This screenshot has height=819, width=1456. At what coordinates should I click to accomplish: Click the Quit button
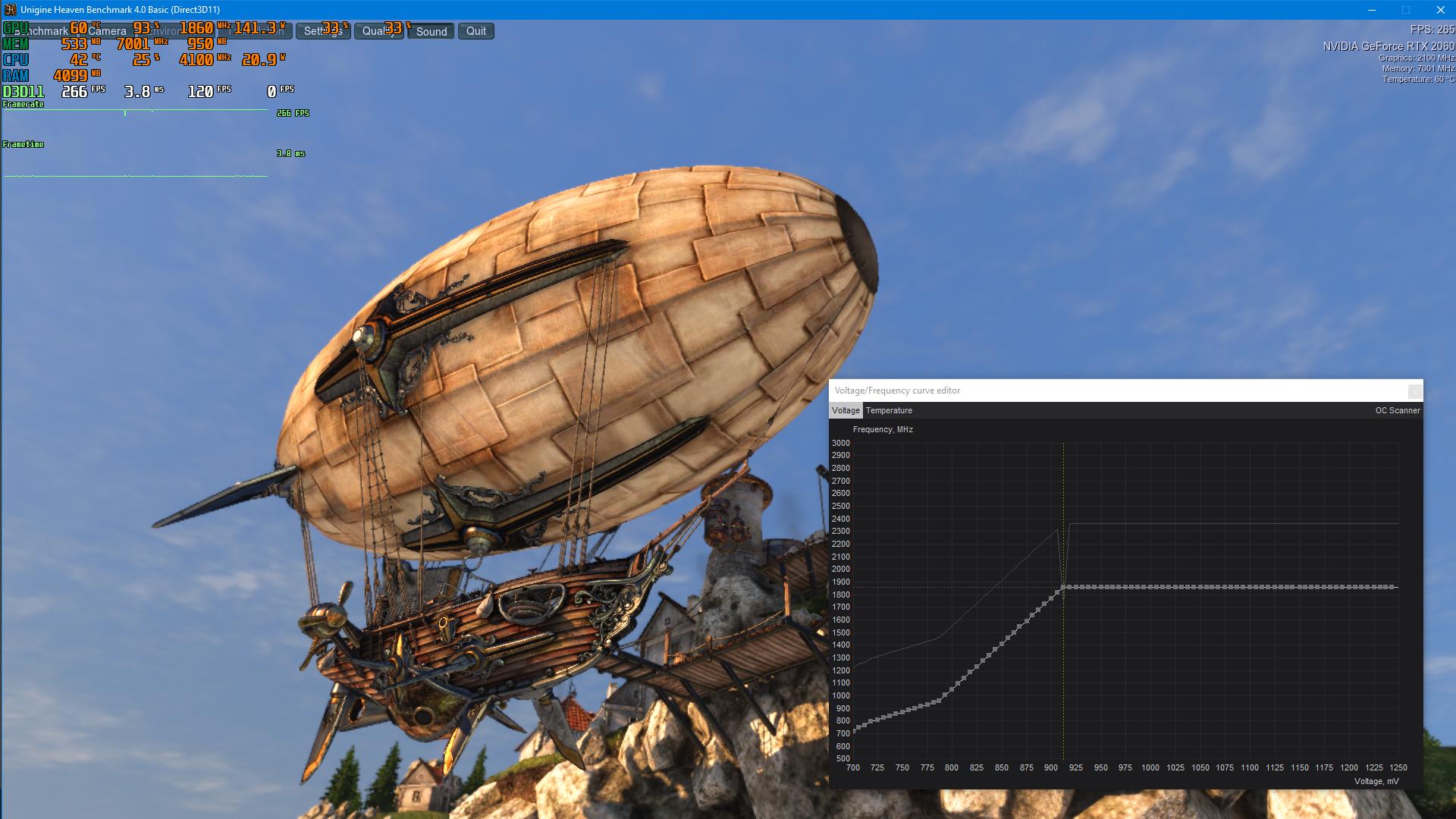[476, 31]
